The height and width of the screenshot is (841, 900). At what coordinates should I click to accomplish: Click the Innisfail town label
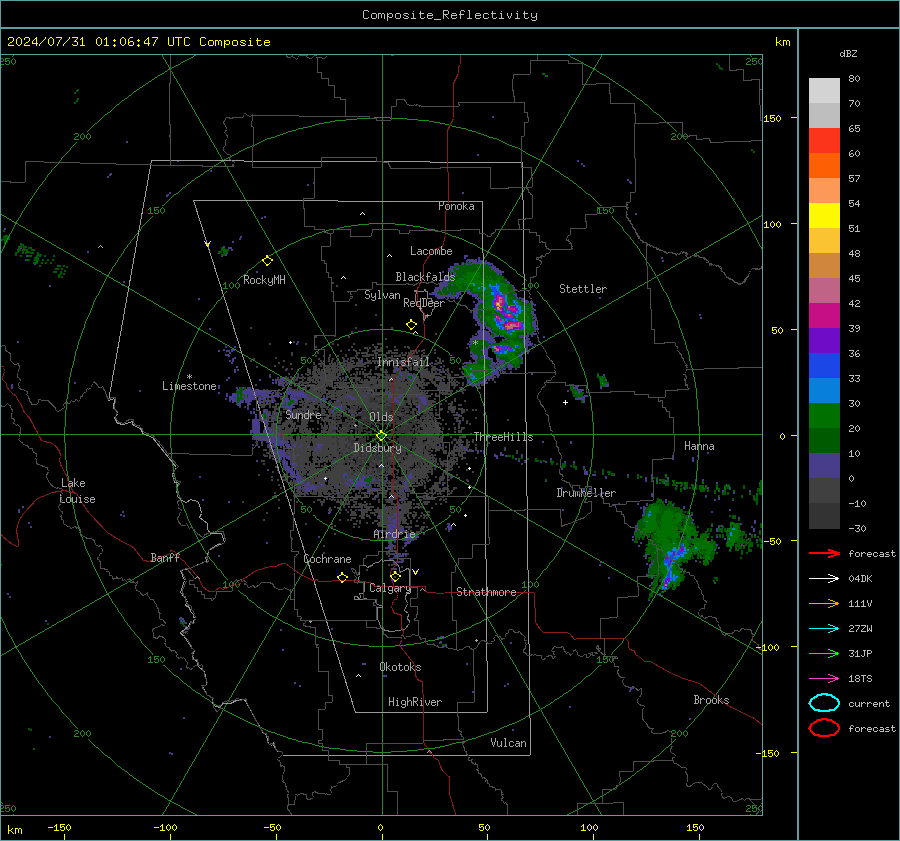coord(403,362)
